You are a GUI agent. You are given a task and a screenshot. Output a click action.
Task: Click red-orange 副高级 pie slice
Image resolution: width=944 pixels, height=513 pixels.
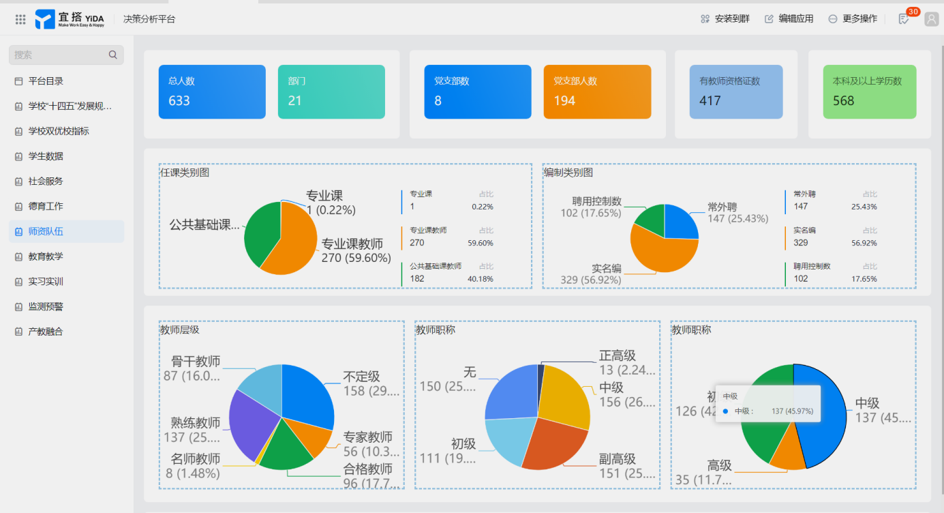553,444
